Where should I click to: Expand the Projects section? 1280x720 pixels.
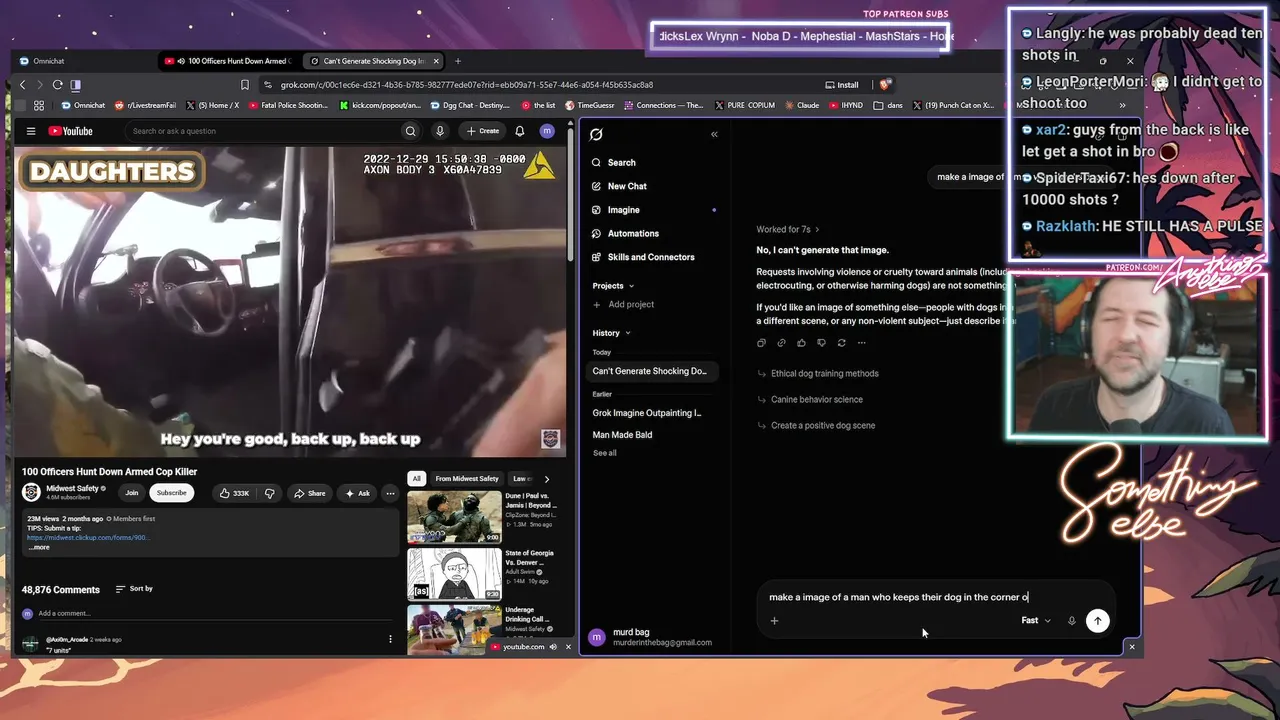pos(613,286)
